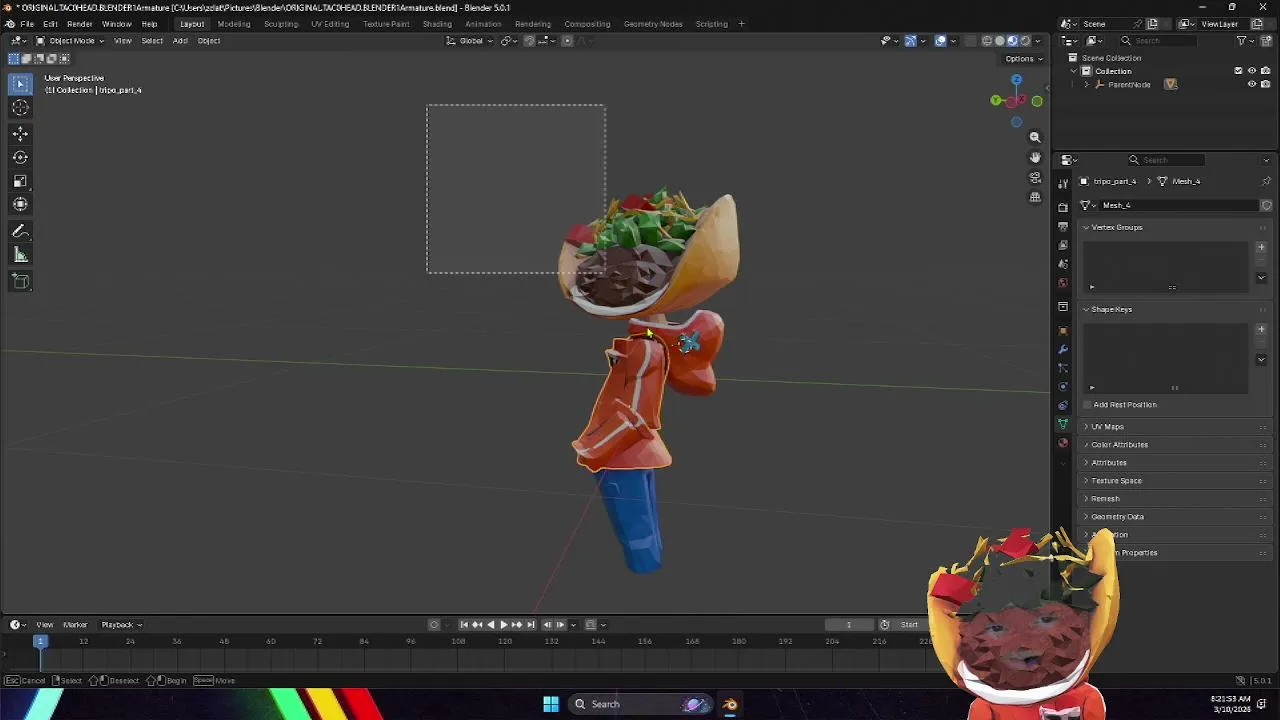This screenshot has width=1280, height=720.
Task: Click the timeline Playback button
Action: [120, 625]
